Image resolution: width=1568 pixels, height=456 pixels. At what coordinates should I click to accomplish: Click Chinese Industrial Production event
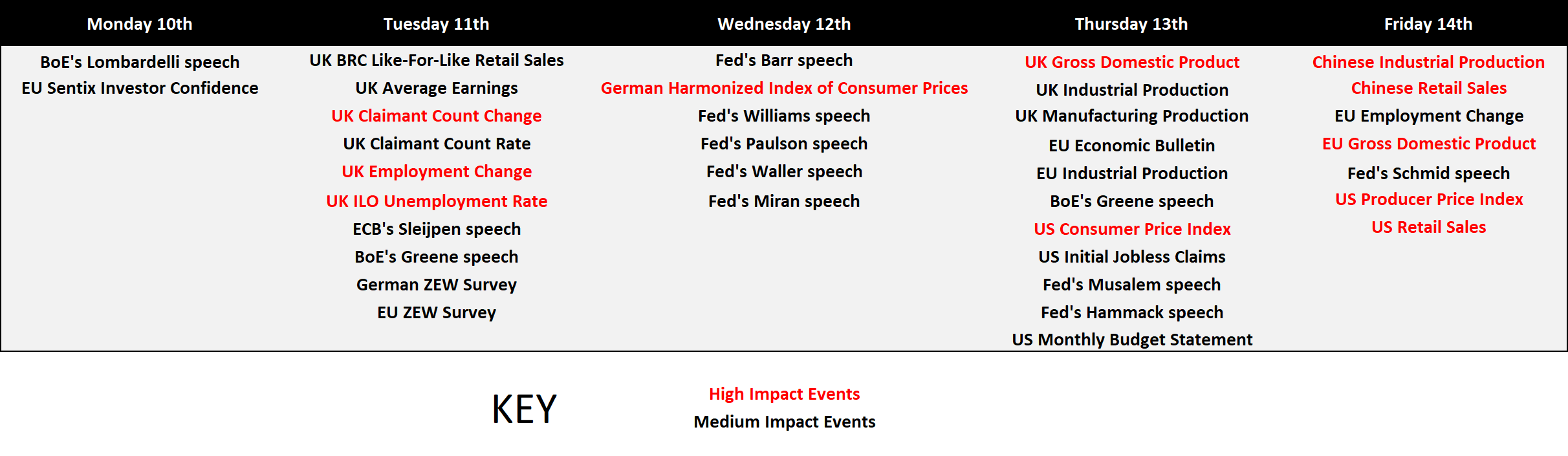point(1428,62)
